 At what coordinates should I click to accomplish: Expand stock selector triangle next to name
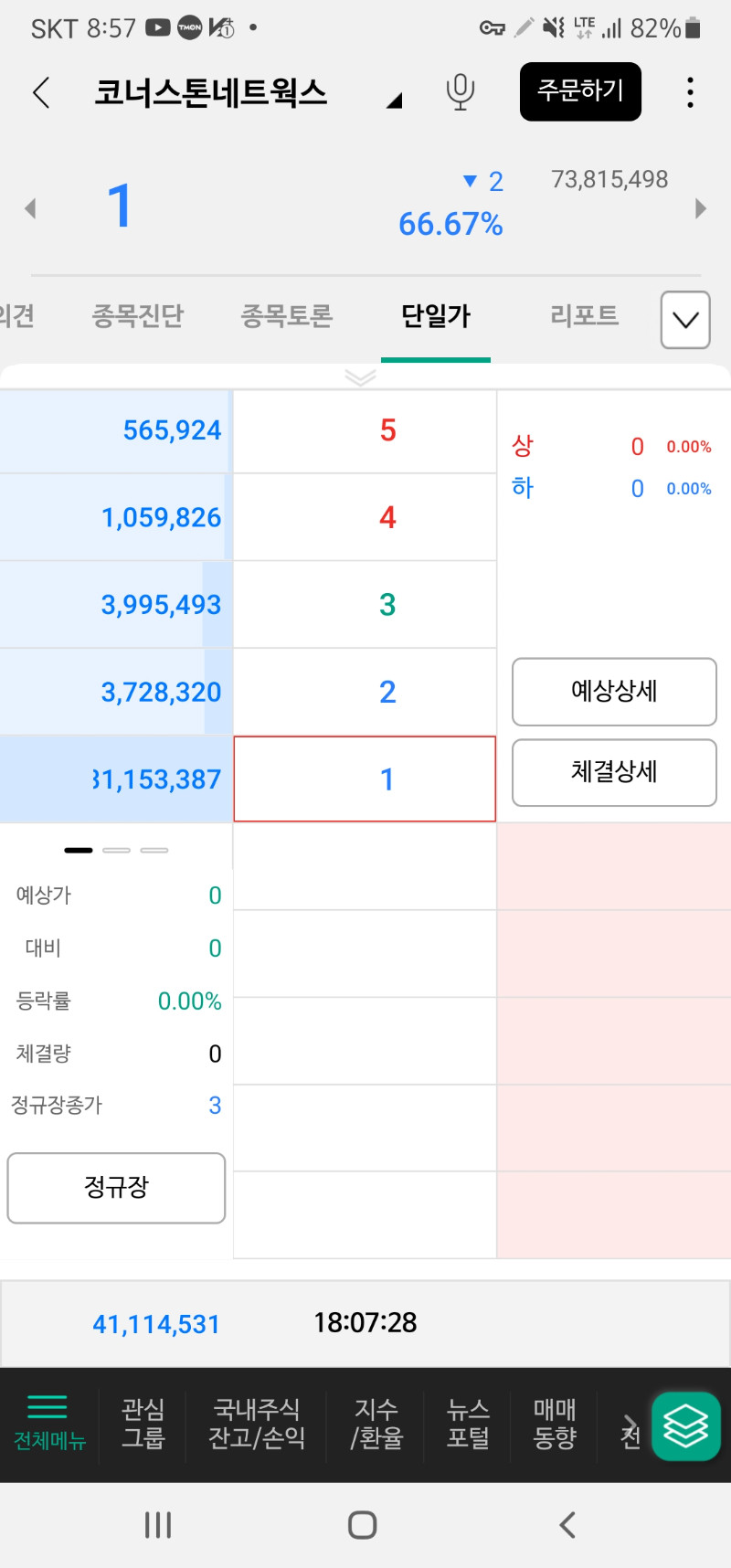point(394,101)
